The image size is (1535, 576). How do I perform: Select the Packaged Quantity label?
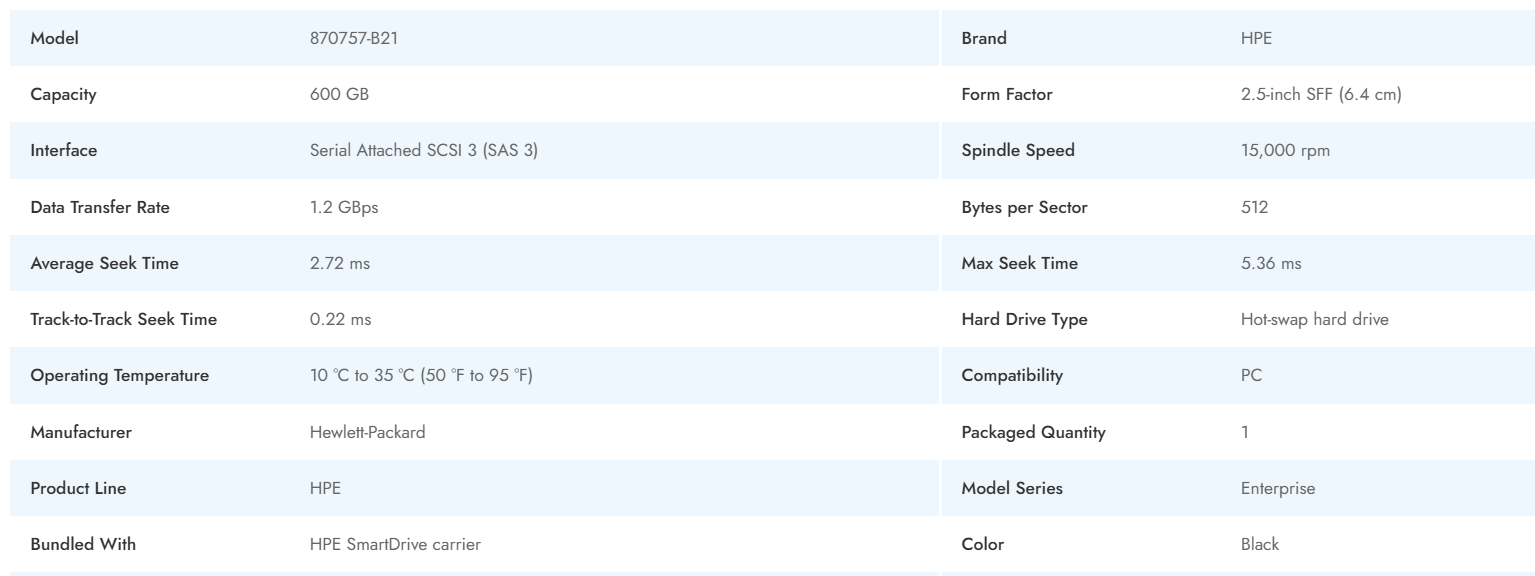click(x=1033, y=433)
